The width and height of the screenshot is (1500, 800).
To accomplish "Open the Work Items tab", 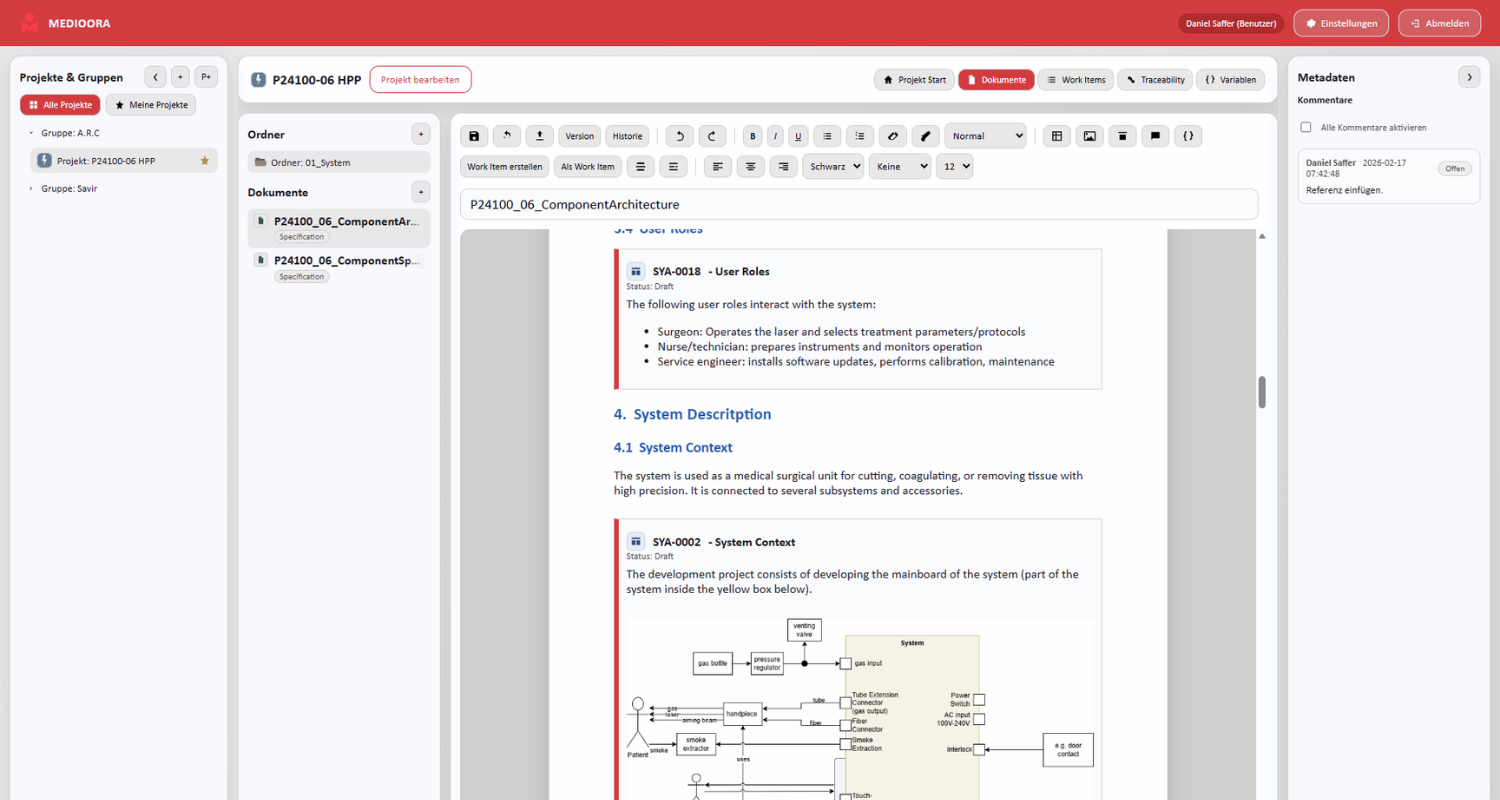I will coord(1075,79).
